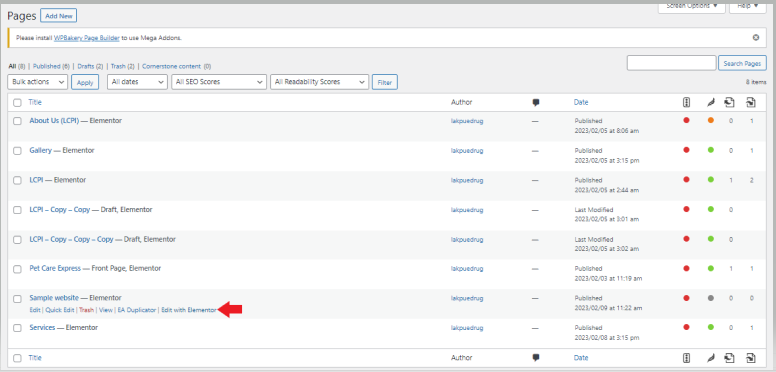776x372 pixels.
Task: Click red SEO dot for Services row
Action: point(686,327)
